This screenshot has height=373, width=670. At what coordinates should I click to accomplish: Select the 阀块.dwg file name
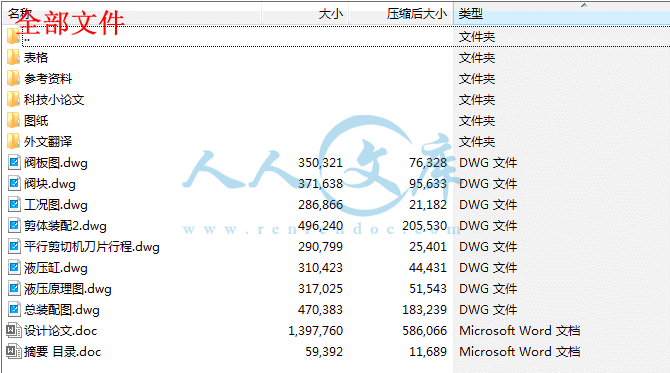click(x=50, y=184)
